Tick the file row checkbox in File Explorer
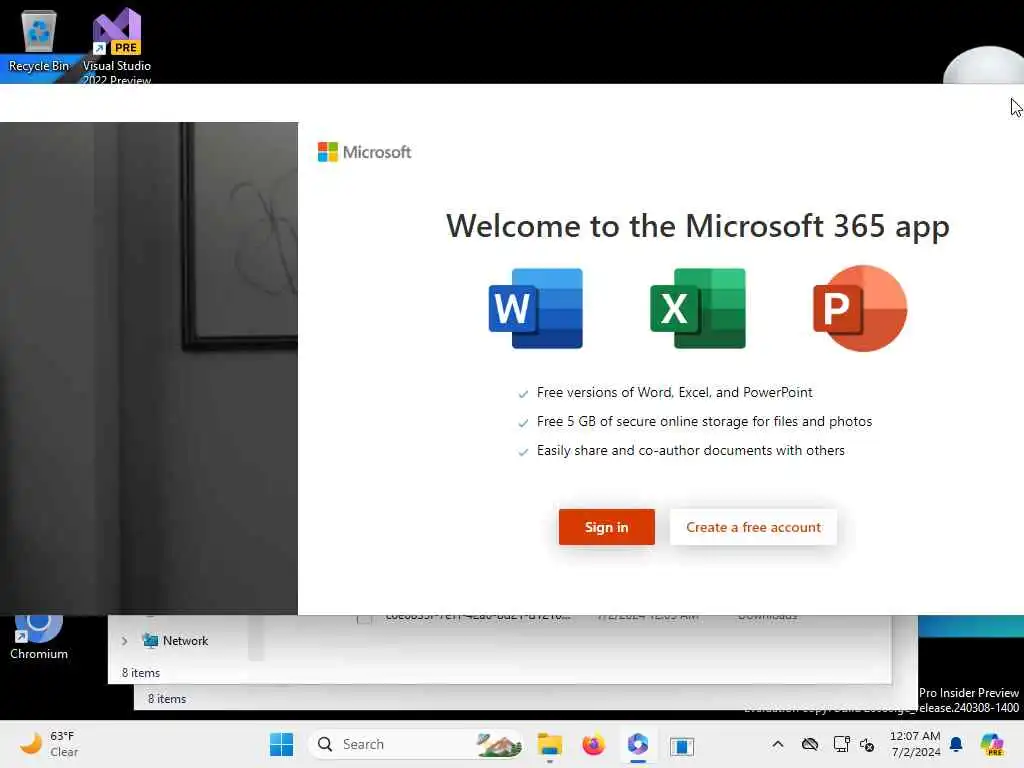Image resolution: width=1024 pixels, height=768 pixels. coord(364,619)
